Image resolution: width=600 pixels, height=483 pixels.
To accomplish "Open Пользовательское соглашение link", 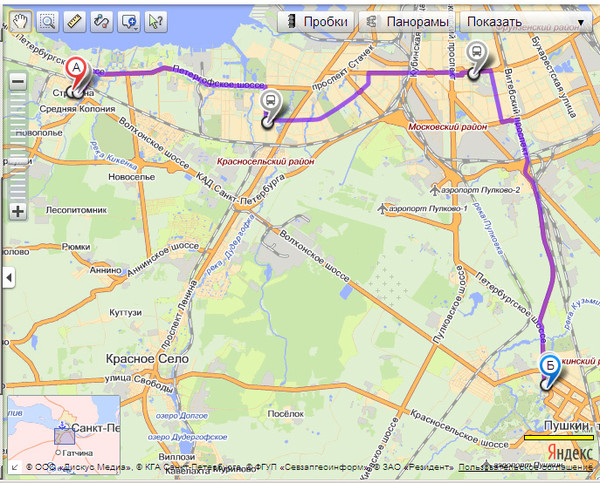I will [525, 467].
